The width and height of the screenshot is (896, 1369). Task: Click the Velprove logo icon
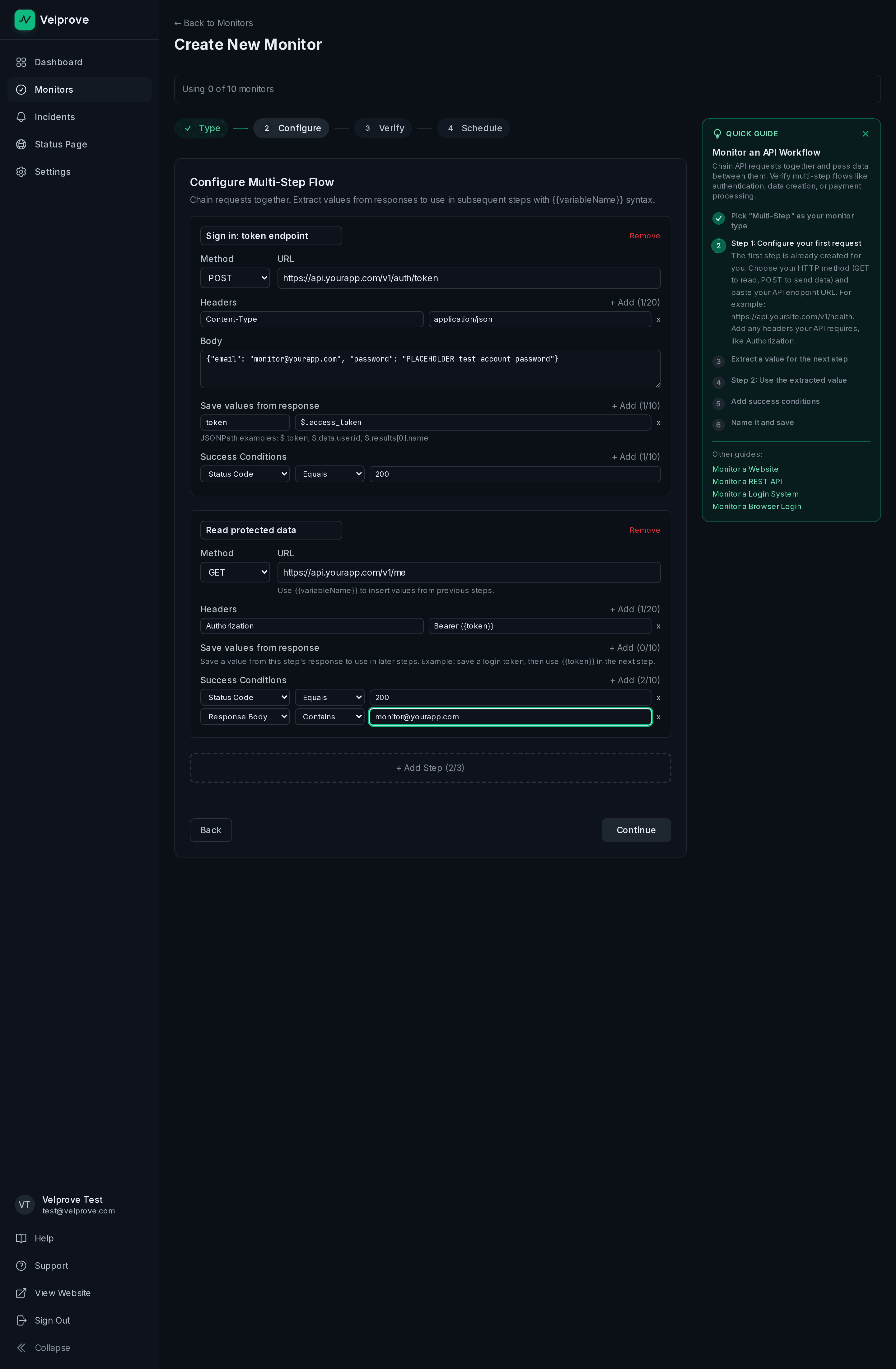pos(25,20)
